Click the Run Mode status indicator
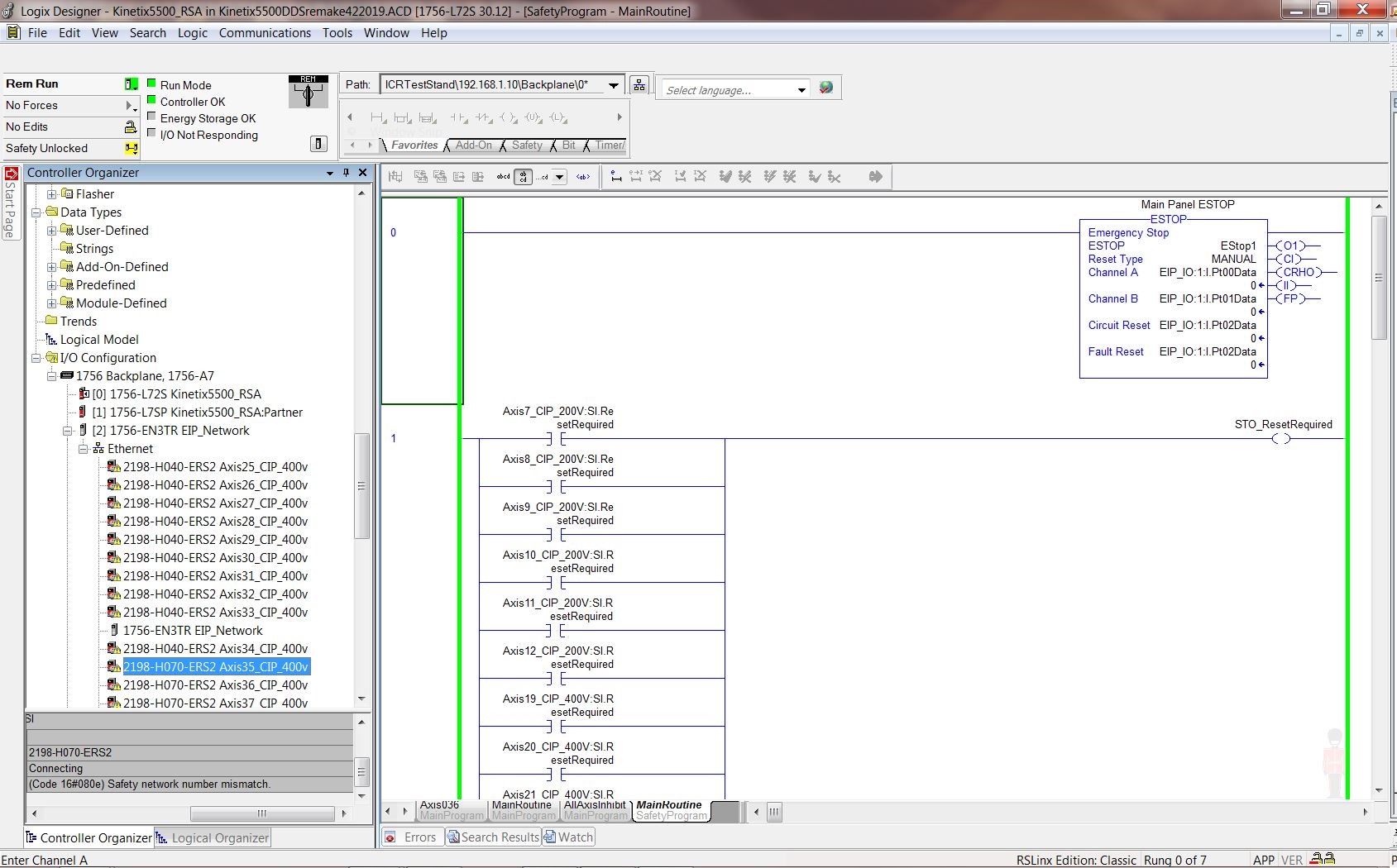Viewport: 1397px width, 868px height. click(x=151, y=83)
